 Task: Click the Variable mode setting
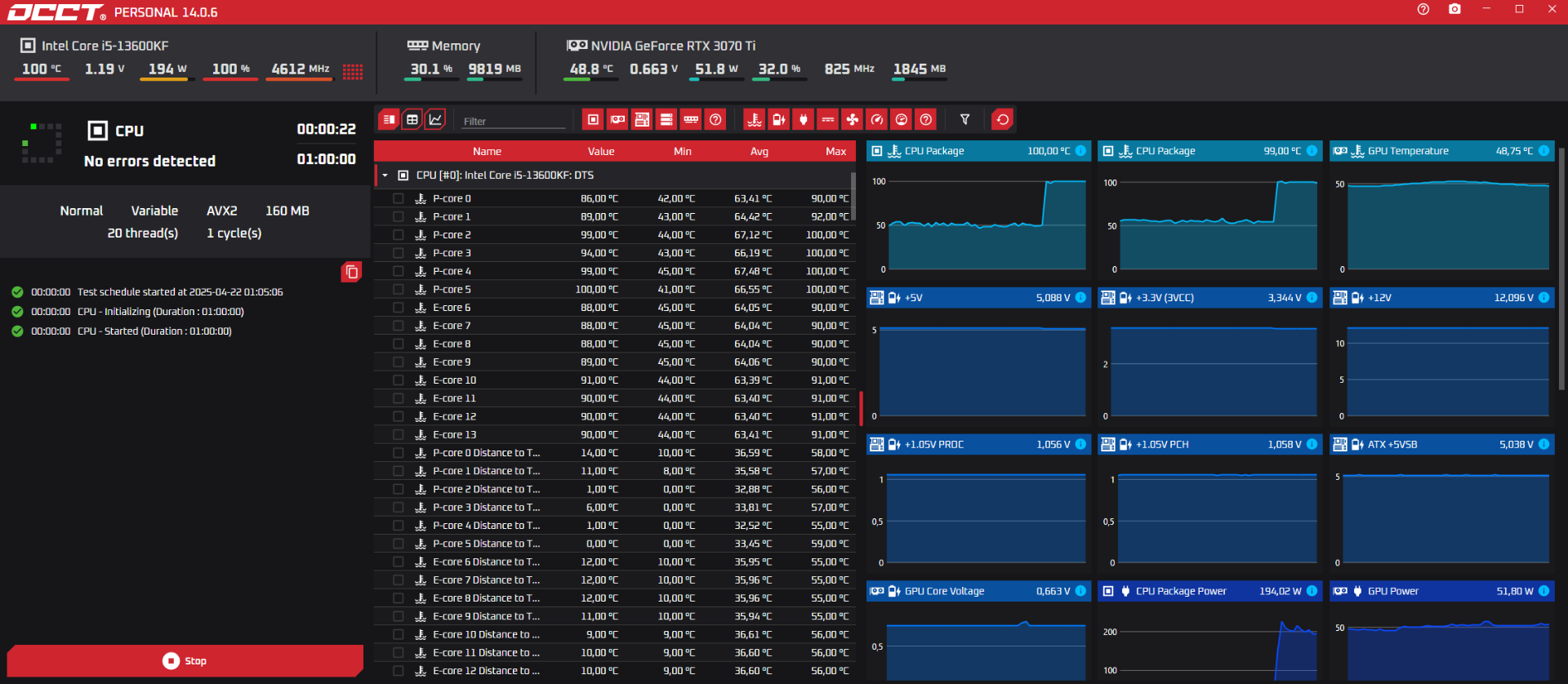(154, 211)
